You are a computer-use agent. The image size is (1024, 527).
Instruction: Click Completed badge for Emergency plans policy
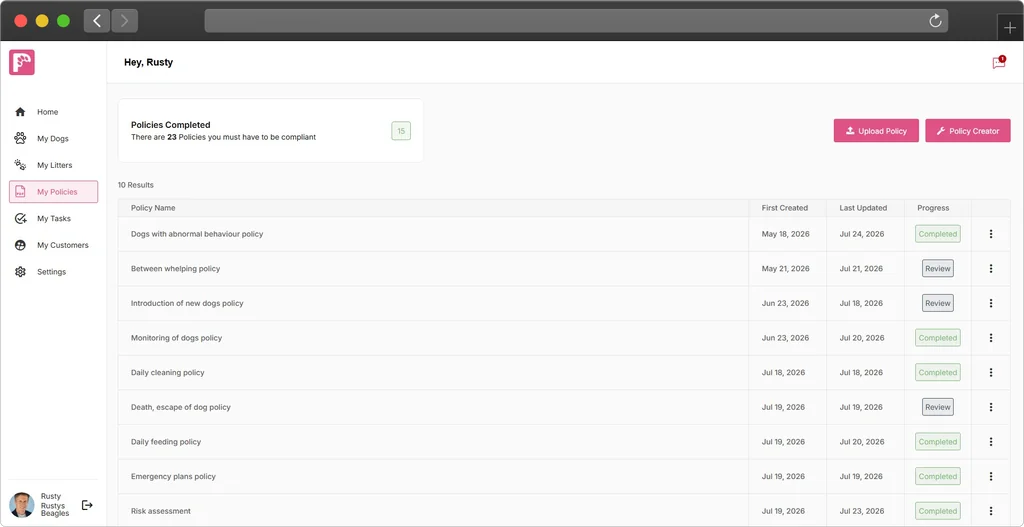tap(938, 476)
